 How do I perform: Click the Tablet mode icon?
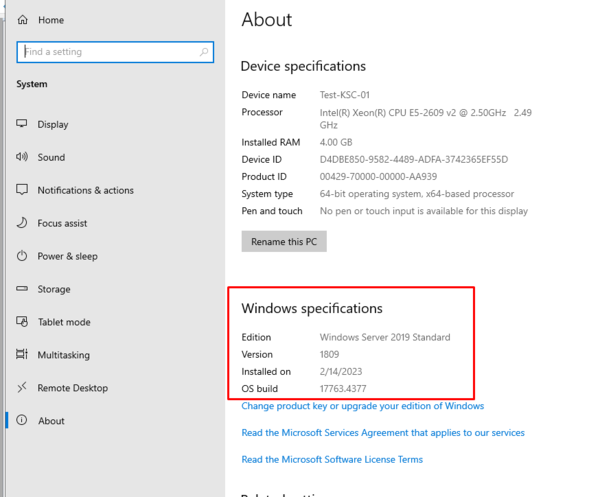(22, 323)
